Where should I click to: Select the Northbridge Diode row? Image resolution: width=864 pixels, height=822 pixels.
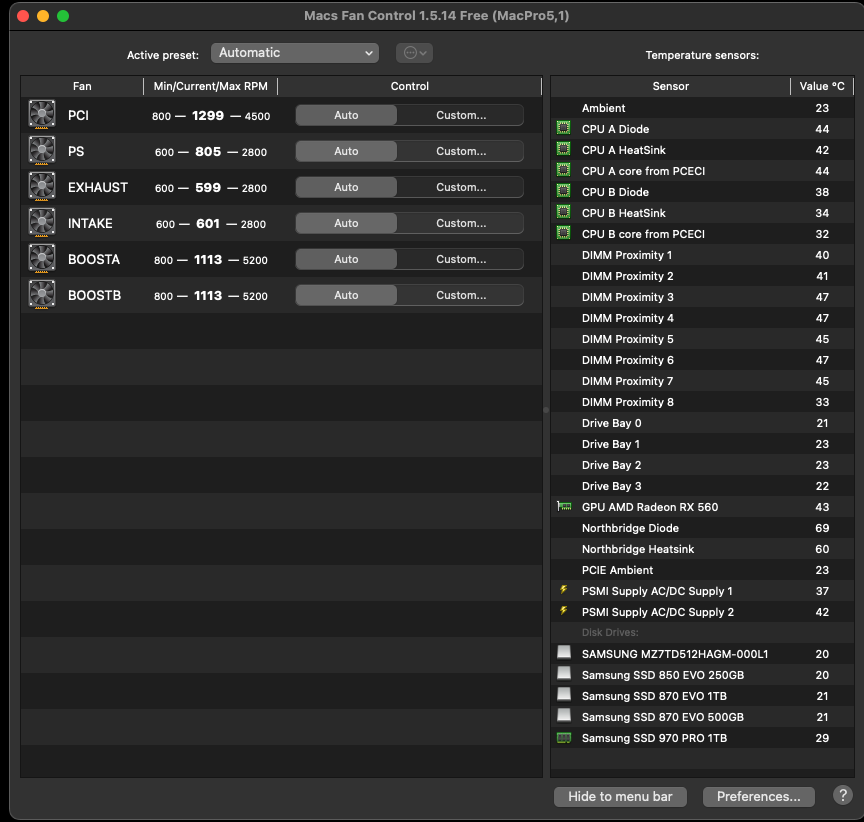pos(702,528)
